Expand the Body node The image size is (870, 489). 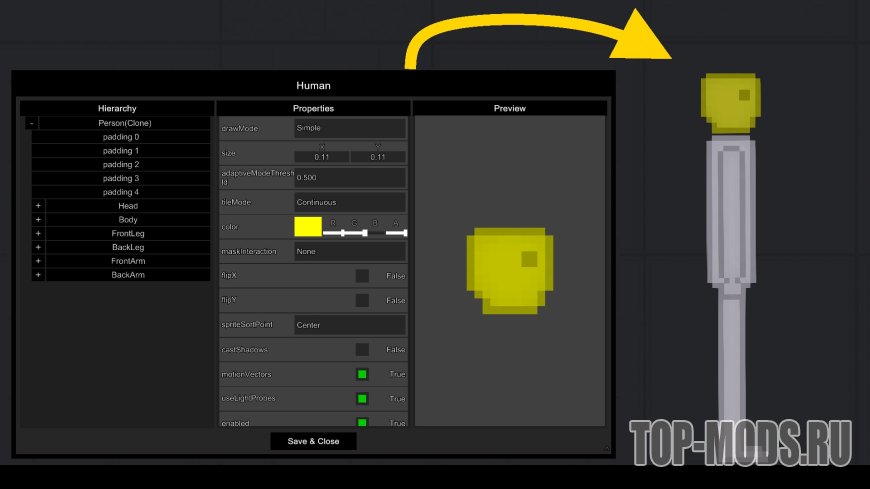pos(38,220)
